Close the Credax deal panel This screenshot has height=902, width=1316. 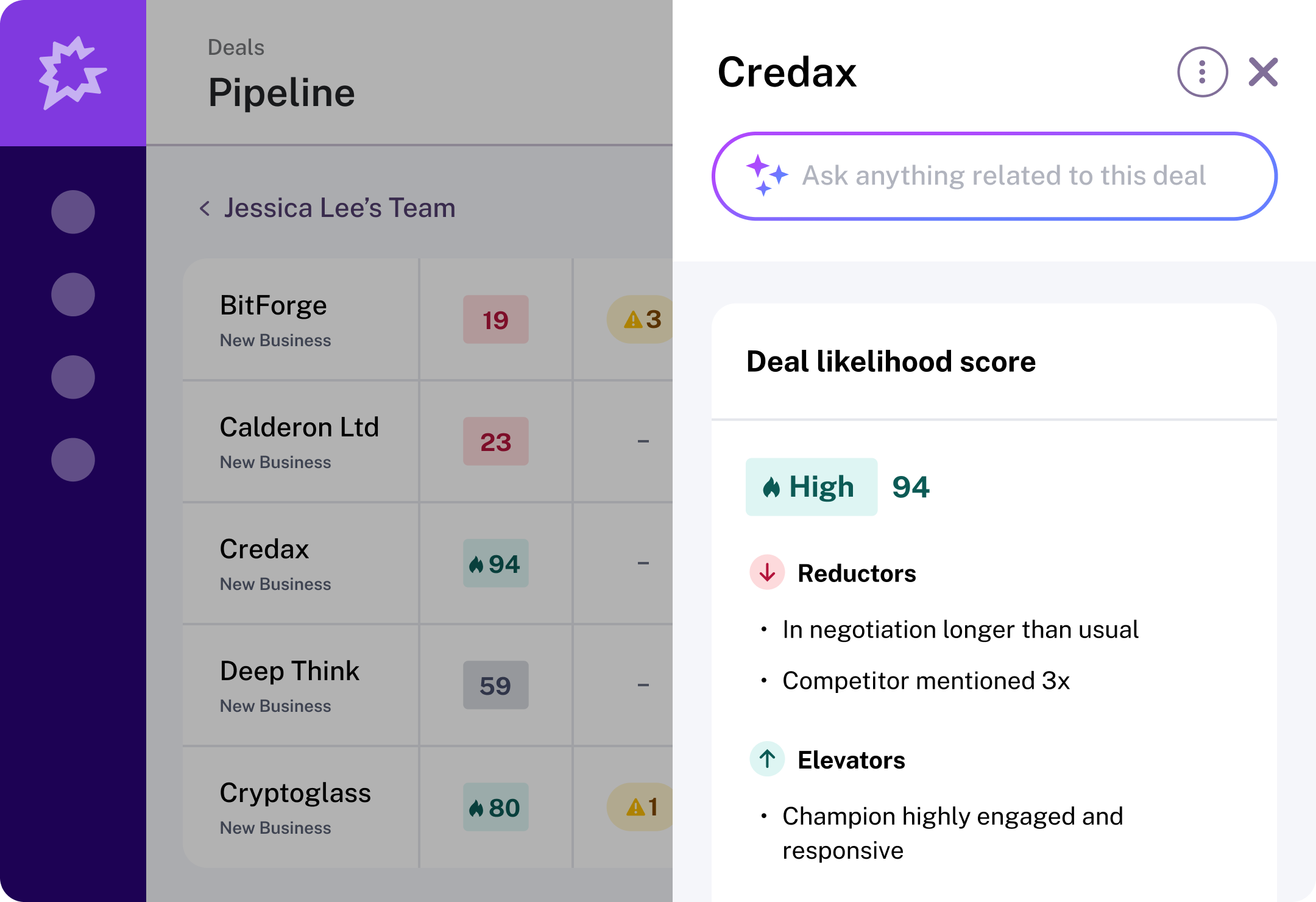coord(1263,72)
